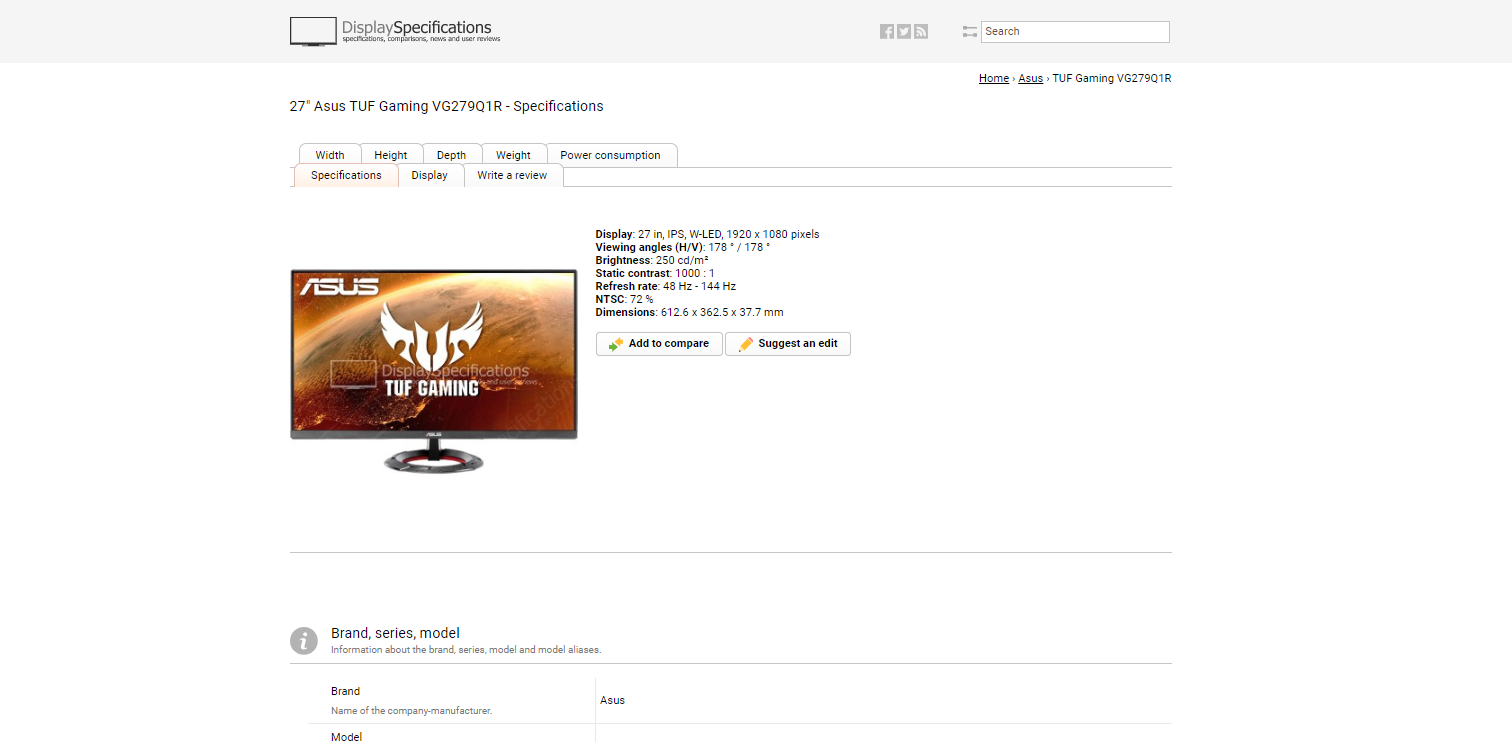Open the Weight tab
Screen dimensions: 1512x742
pyautogui.click(x=514, y=155)
